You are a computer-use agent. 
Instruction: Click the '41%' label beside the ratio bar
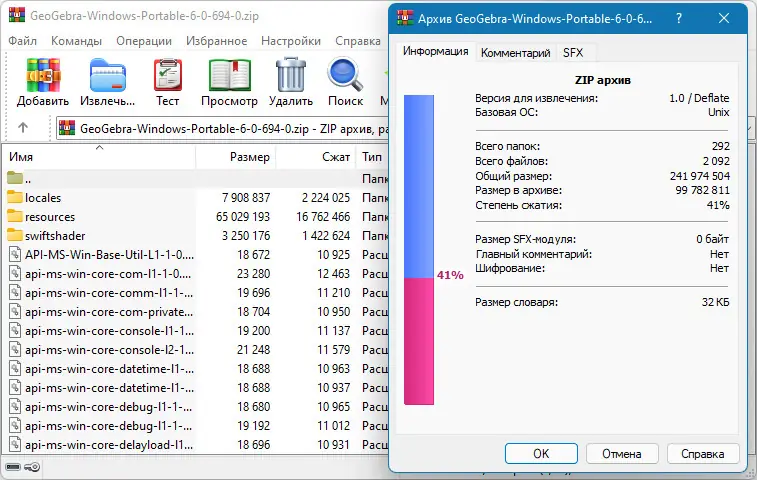point(450,275)
